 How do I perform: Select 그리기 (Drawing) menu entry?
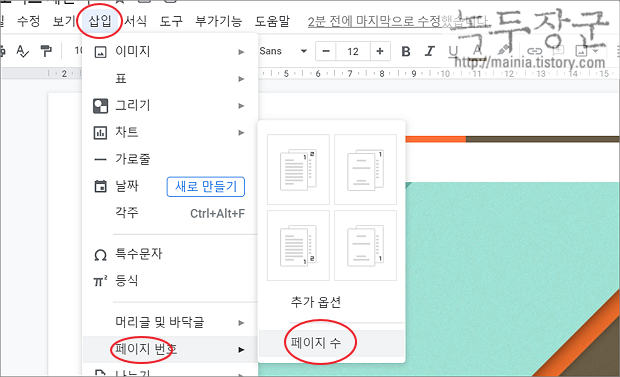(x=170, y=106)
